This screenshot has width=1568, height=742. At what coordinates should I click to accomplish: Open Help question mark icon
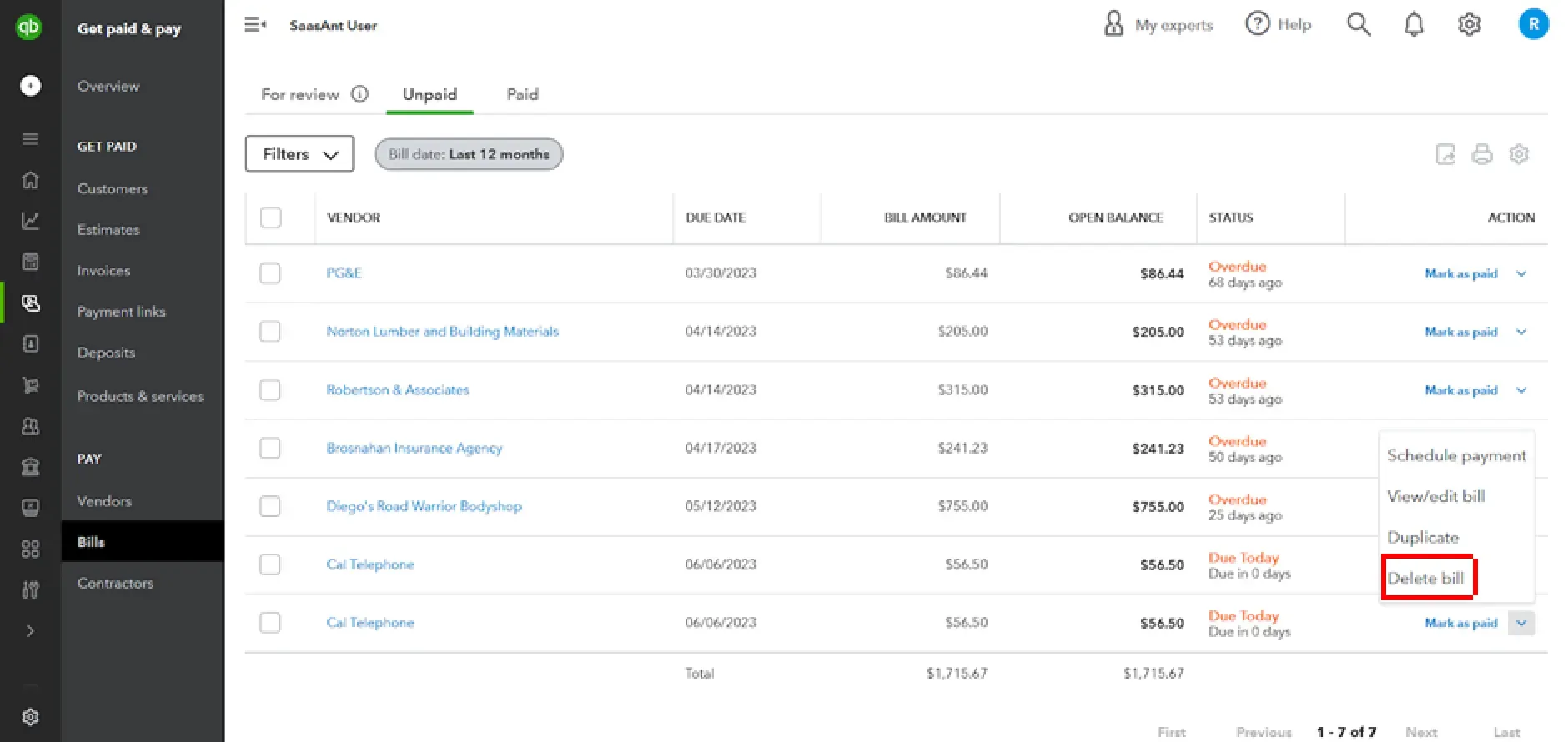coord(1257,24)
